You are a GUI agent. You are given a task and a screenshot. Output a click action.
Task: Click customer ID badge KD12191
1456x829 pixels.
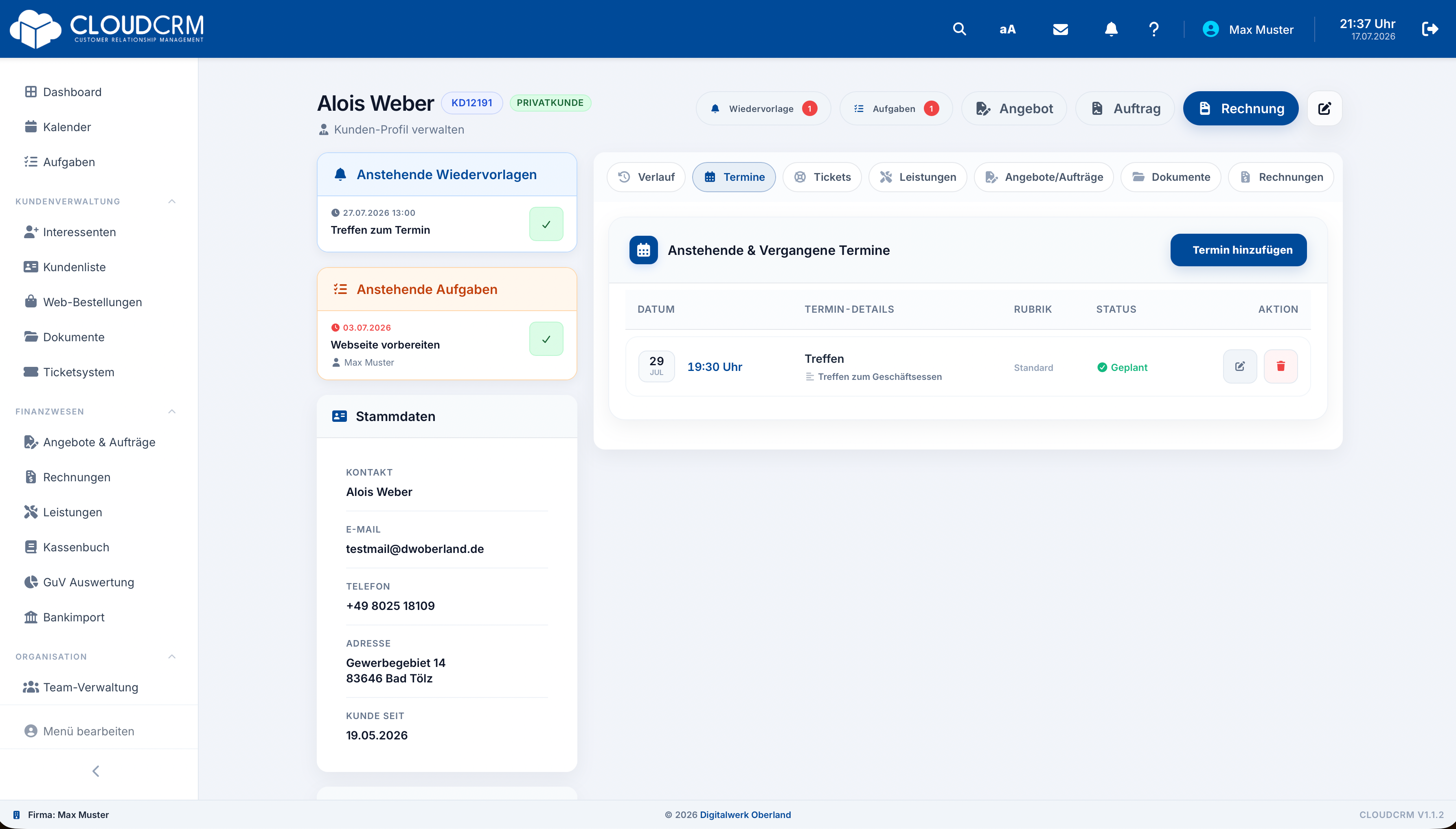[471, 103]
